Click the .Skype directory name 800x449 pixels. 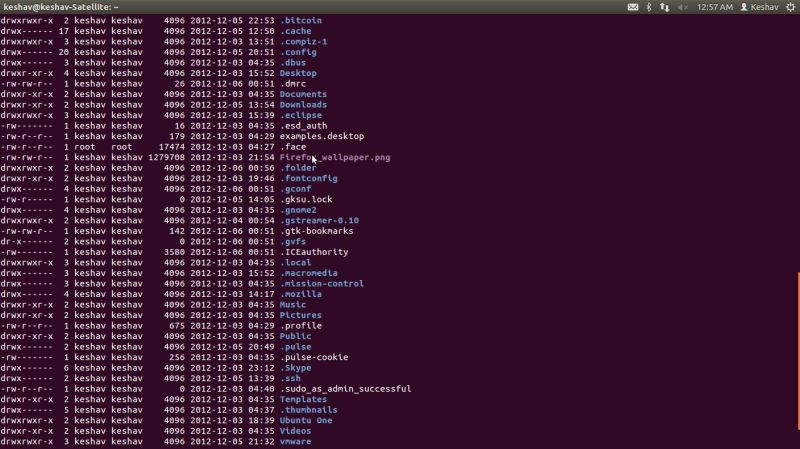295,368
